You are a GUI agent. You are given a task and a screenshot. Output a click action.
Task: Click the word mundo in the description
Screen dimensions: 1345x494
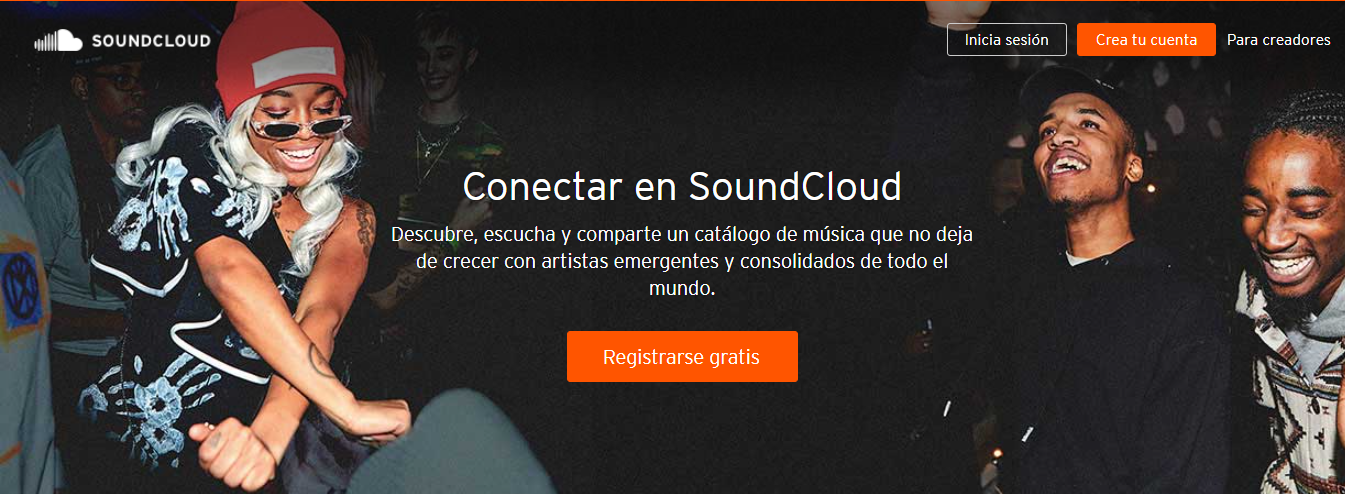click(x=680, y=290)
